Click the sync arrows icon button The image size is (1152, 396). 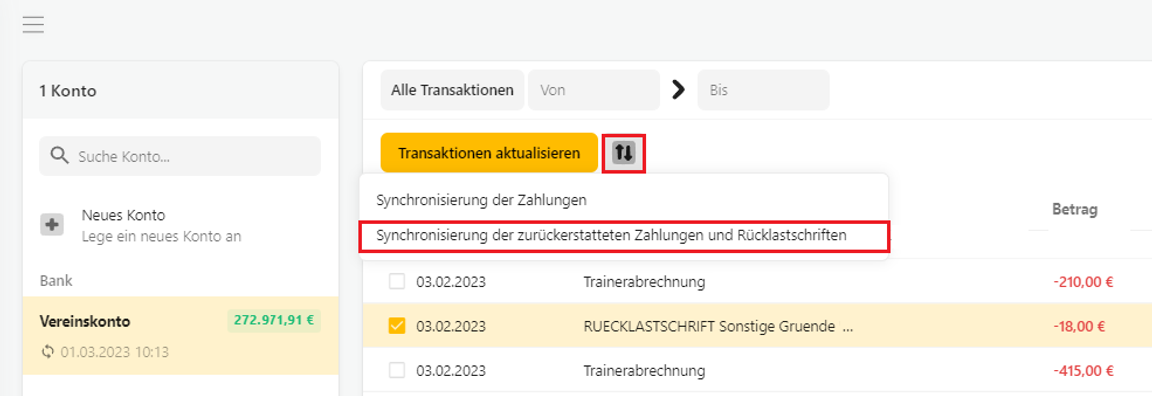[x=624, y=153]
